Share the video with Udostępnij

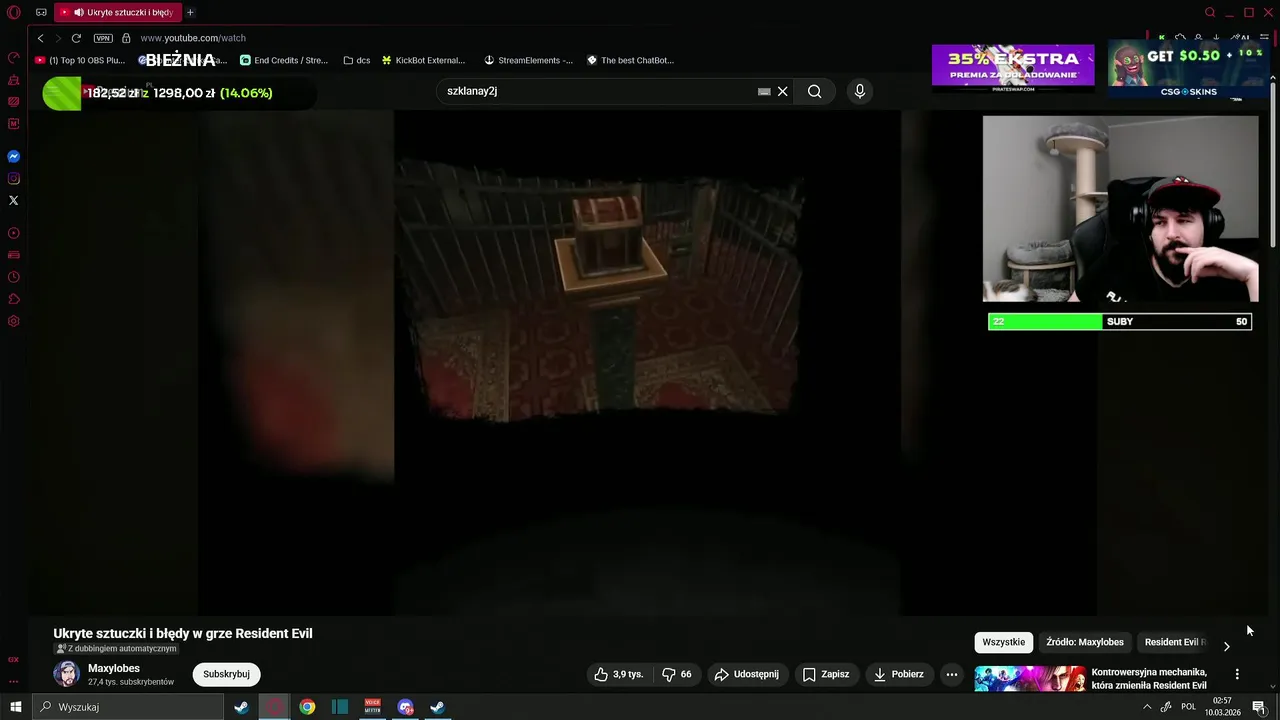[x=747, y=674]
